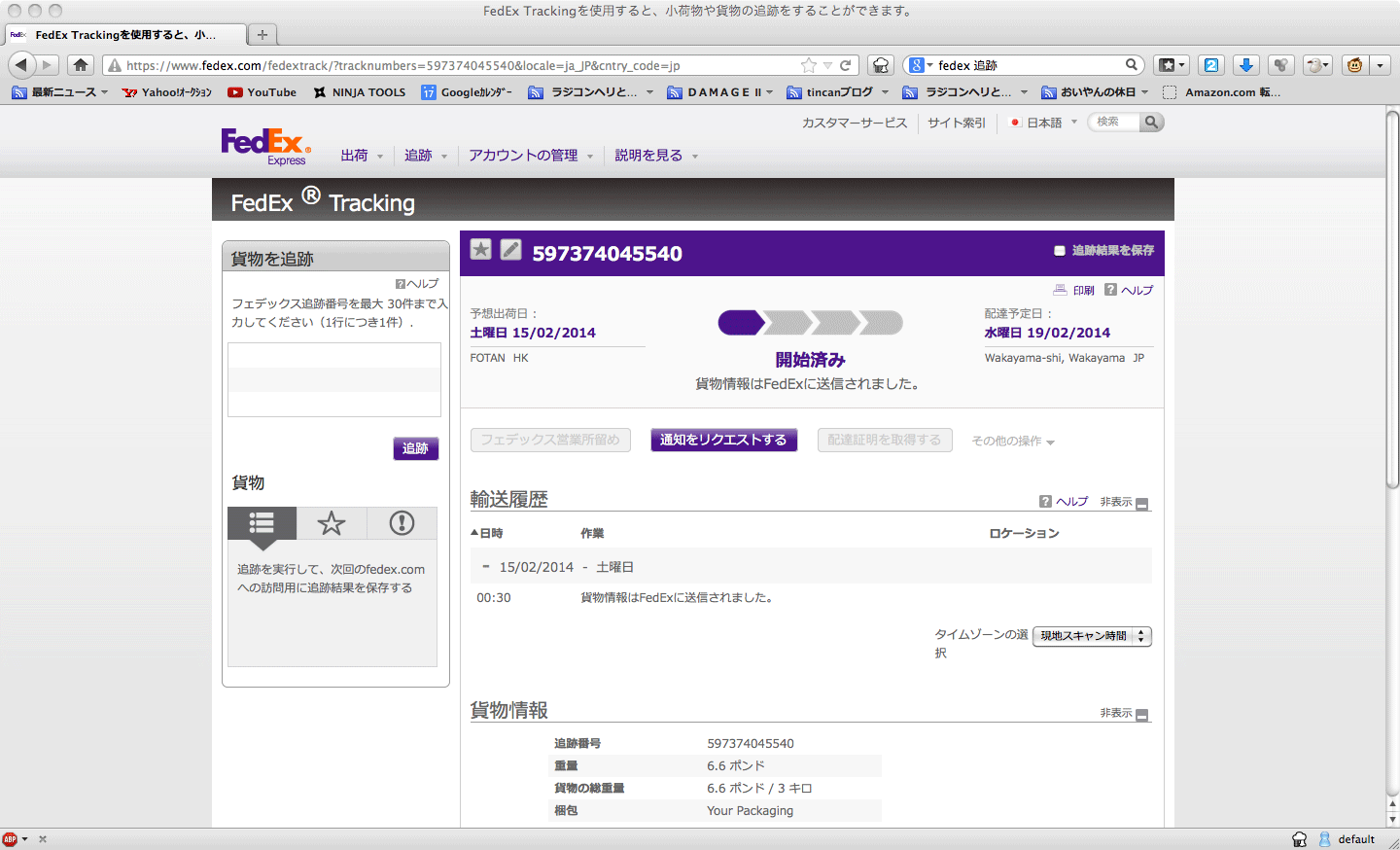
Task: Open the NINJA TOOLS bookmark
Action: pyautogui.click(x=360, y=92)
